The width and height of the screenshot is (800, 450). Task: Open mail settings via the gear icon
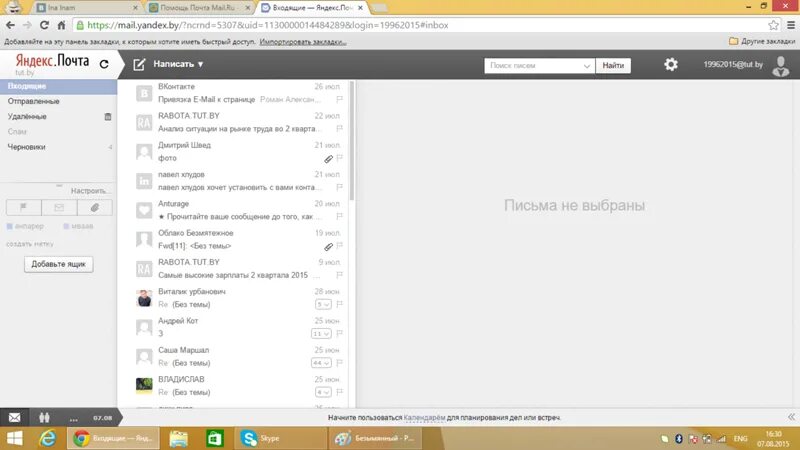(x=671, y=64)
